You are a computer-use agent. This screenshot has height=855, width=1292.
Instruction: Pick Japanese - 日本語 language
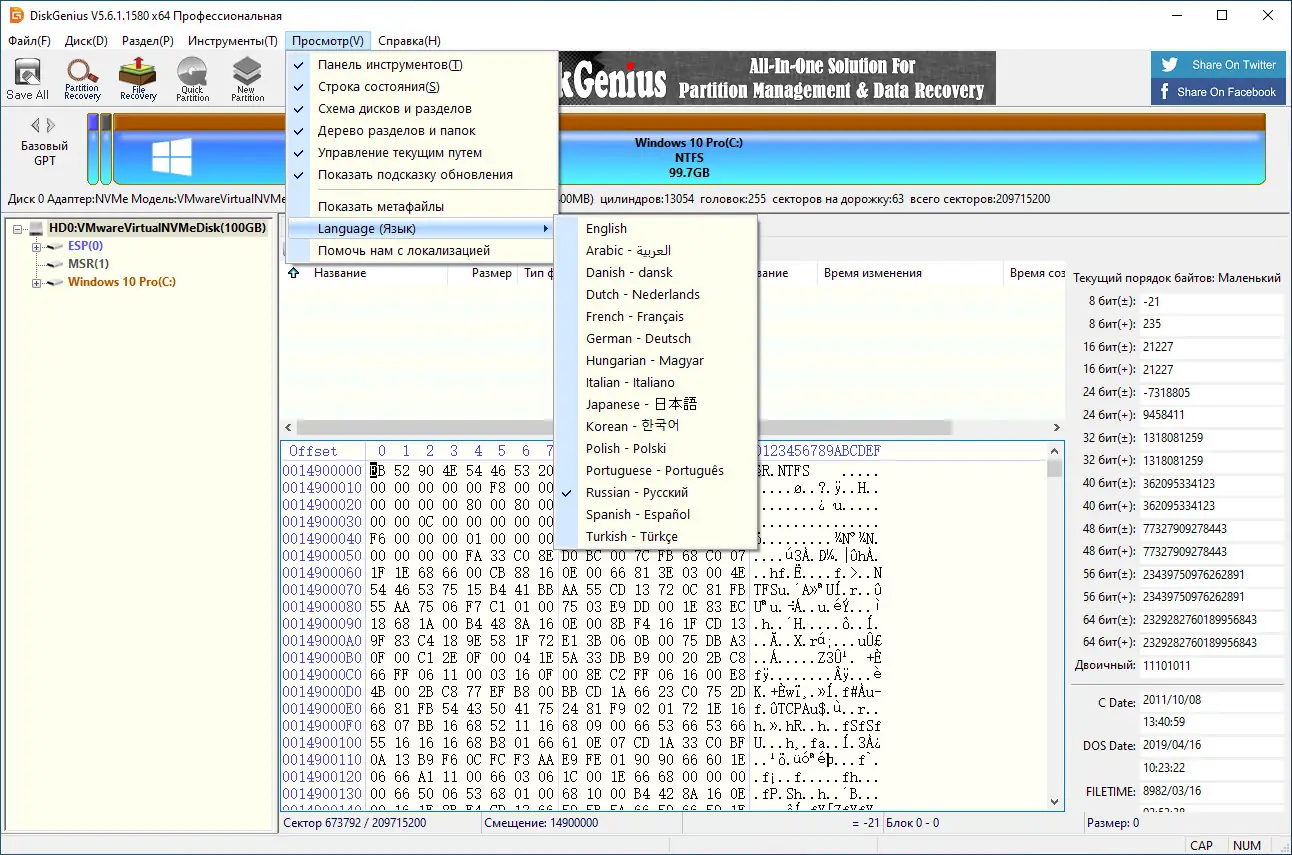tap(655, 405)
